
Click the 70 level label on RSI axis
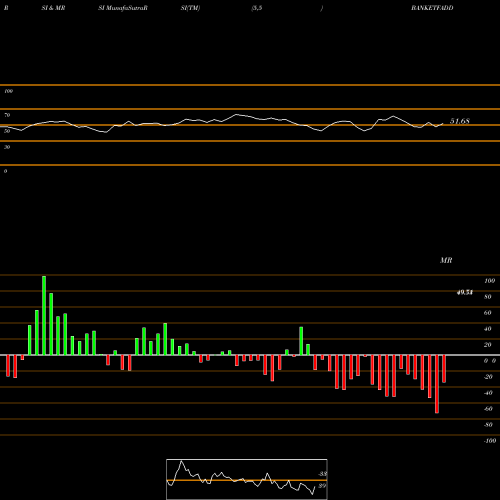click(x=7, y=115)
